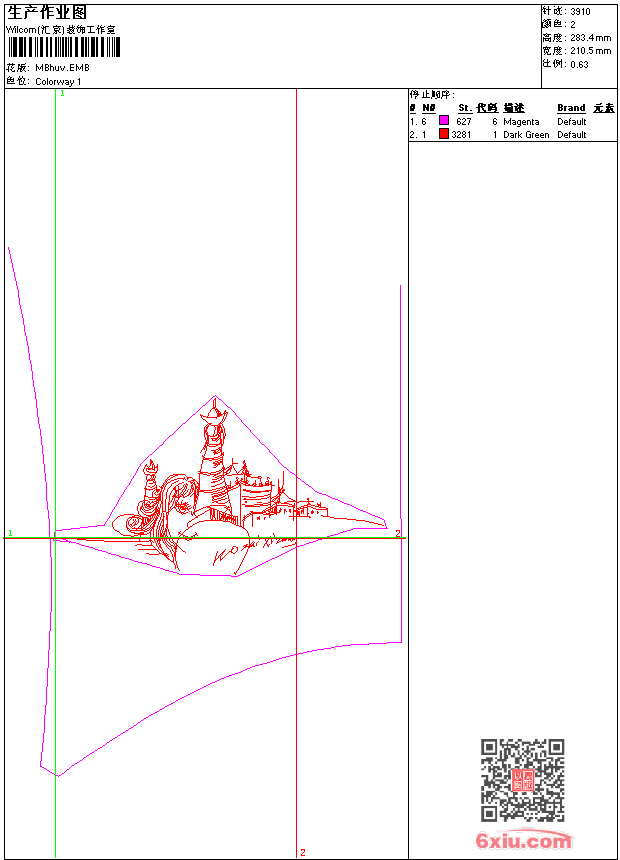Screen dimensions: 620x860
Task: Click the stitch count value '3910'
Action: (580, 12)
